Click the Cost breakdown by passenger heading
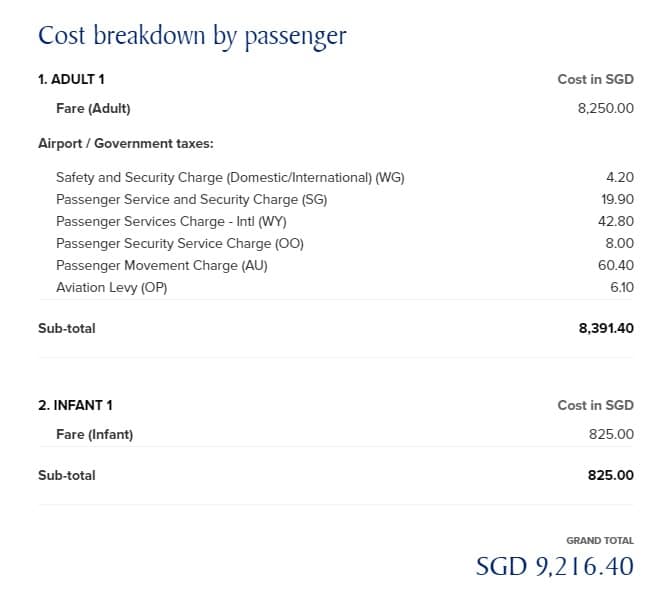The width and height of the screenshot is (670, 599). tap(192, 36)
